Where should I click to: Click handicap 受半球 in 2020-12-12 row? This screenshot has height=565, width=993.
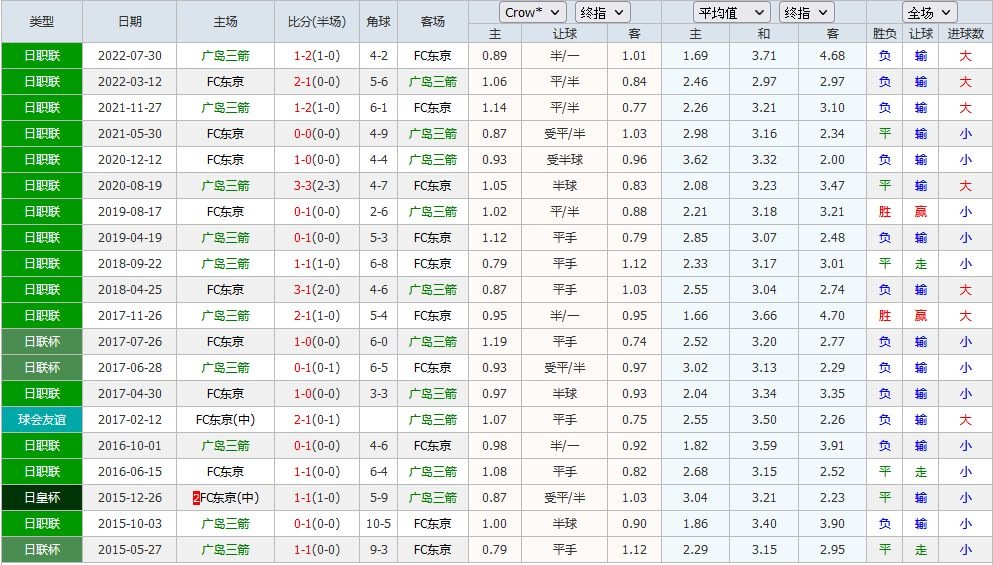[x=564, y=160]
